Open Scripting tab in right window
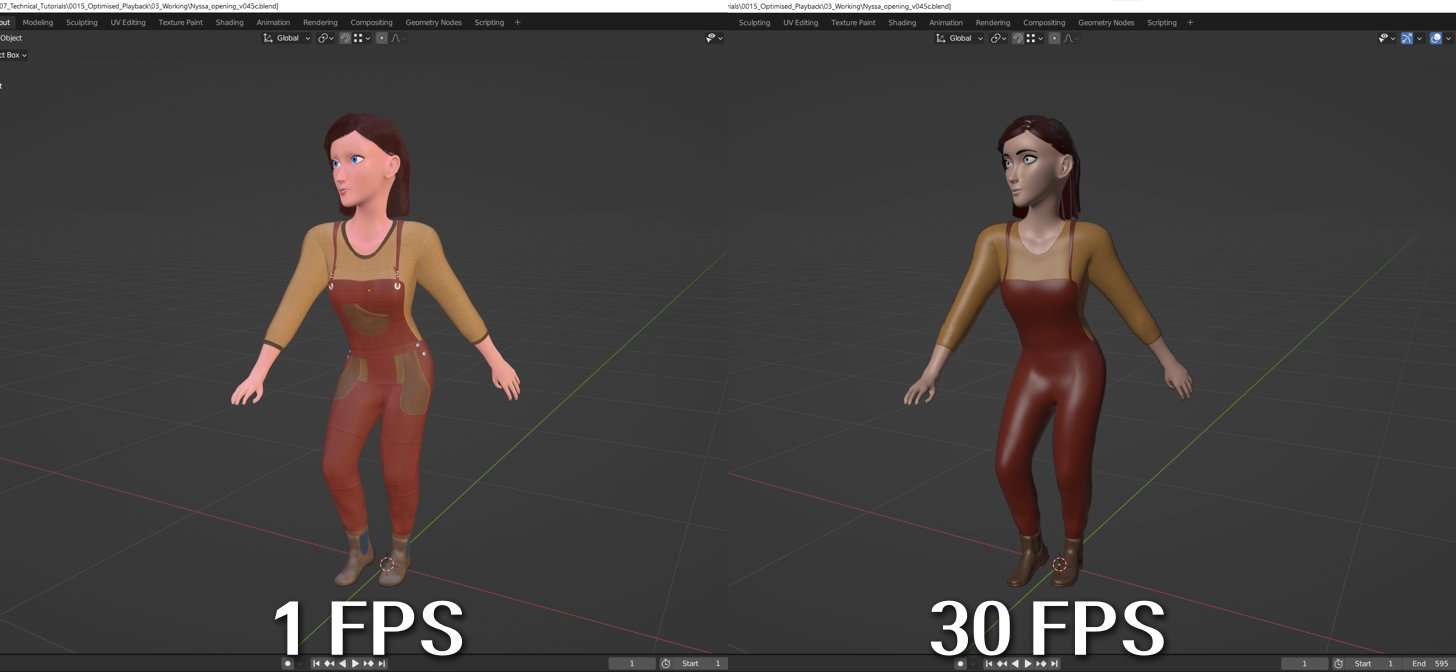The height and width of the screenshot is (672, 1456). pos(1162,22)
